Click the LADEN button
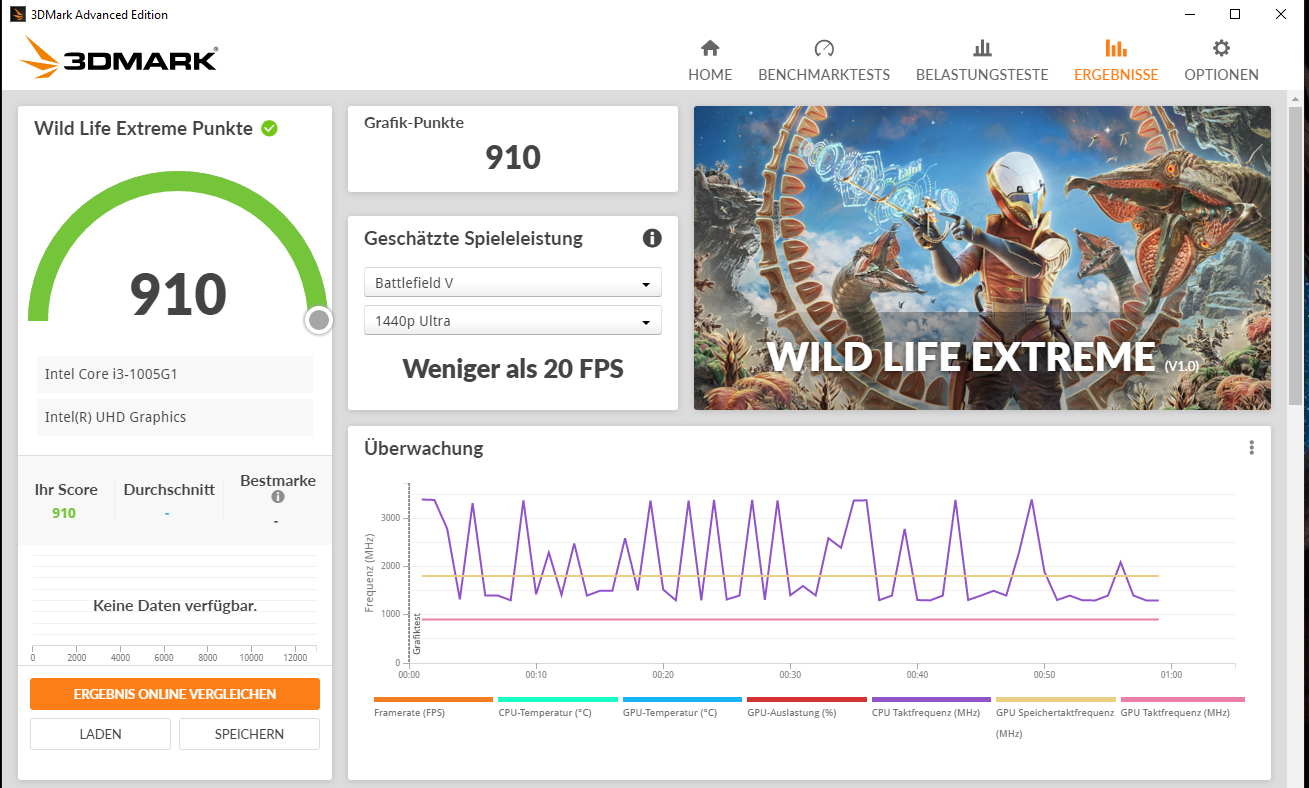This screenshot has width=1309, height=788. click(100, 734)
